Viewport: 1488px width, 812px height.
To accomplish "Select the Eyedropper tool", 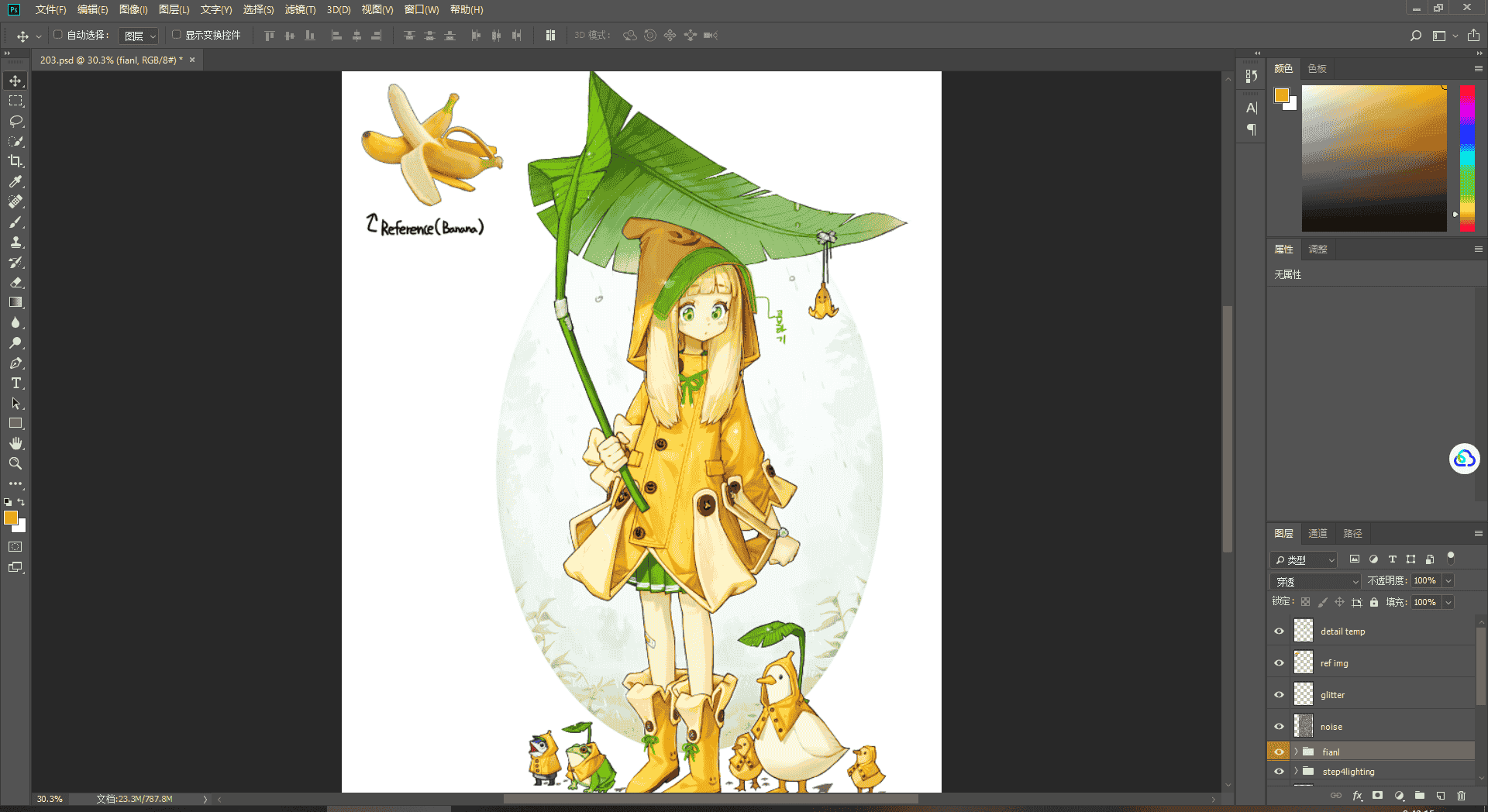I will pos(15,181).
